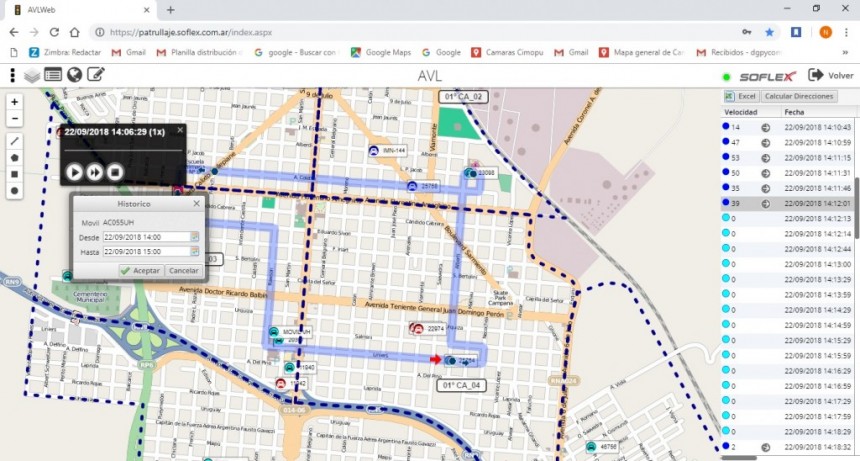
Task: Click the Desde date field
Action: [146, 237]
